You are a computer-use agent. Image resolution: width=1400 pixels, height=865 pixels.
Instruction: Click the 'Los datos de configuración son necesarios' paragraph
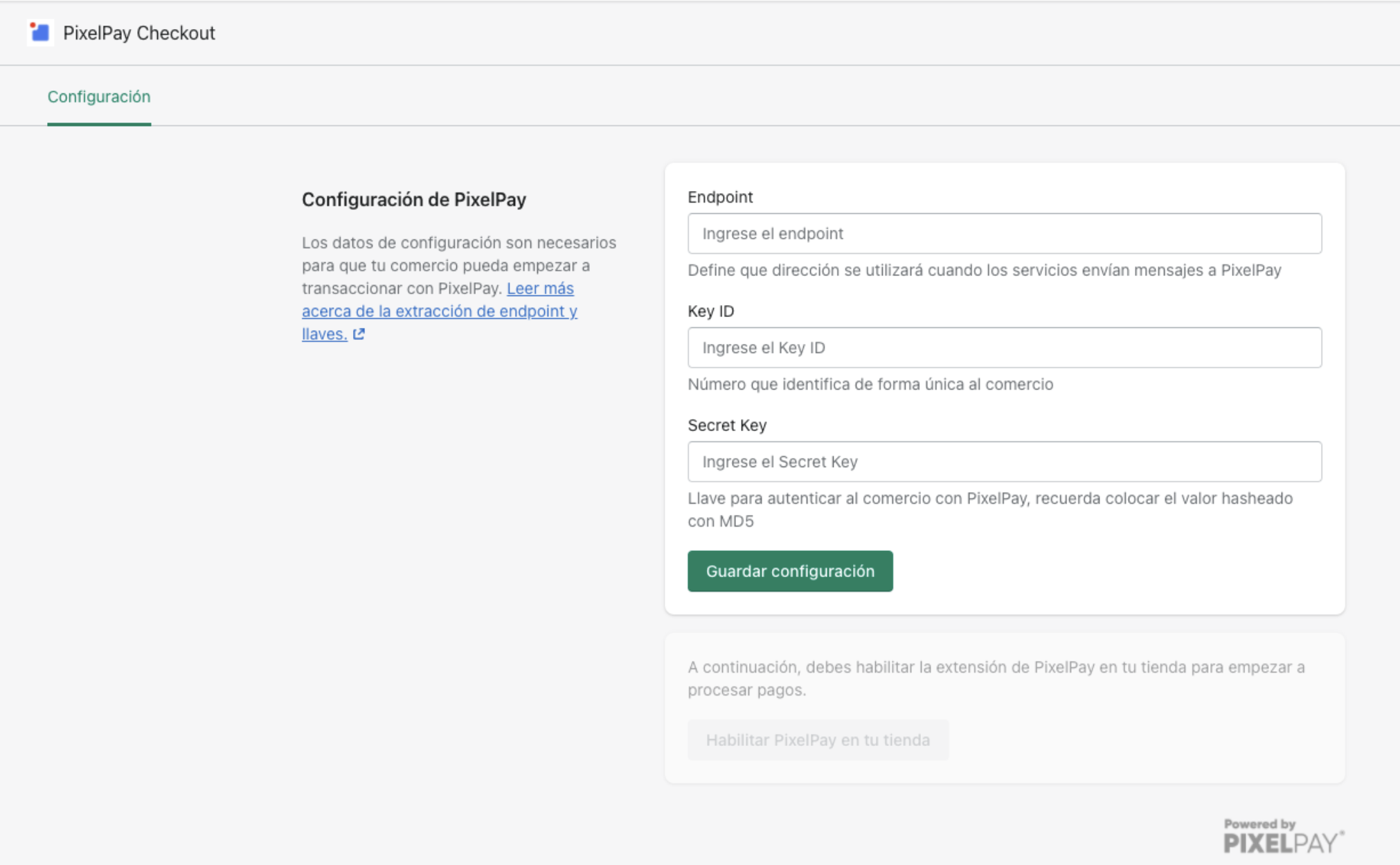tap(459, 288)
